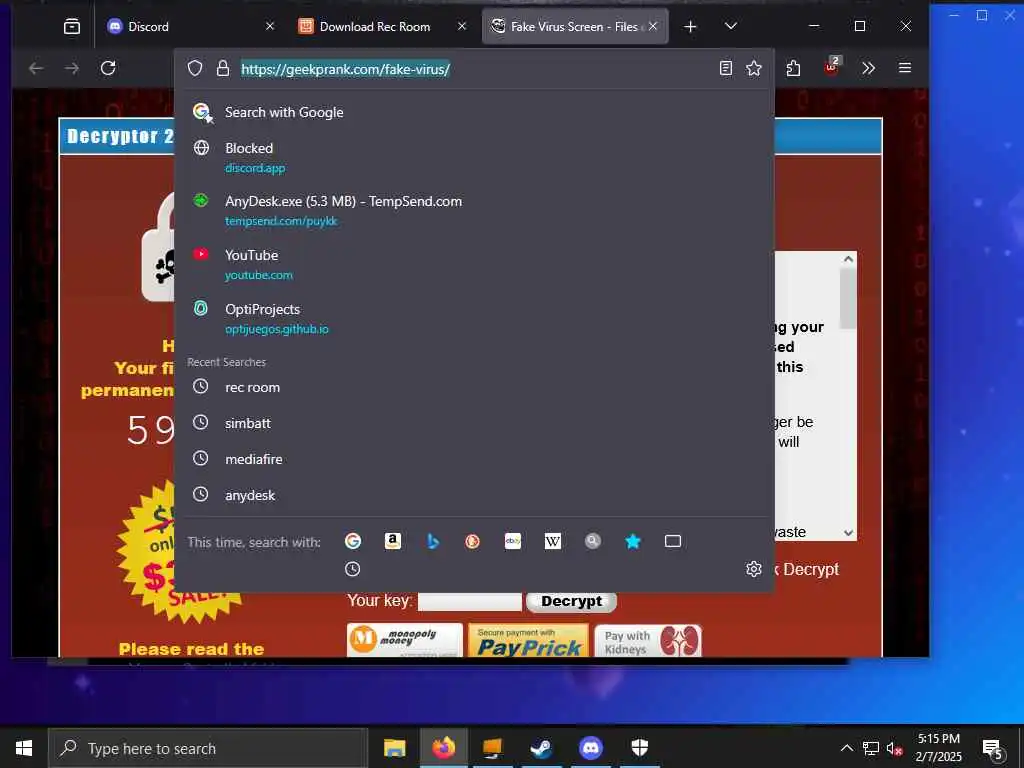The width and height of the screenshot is (1024, 768).
Task: Search open tabs with the tab icon
Action: 673,541
